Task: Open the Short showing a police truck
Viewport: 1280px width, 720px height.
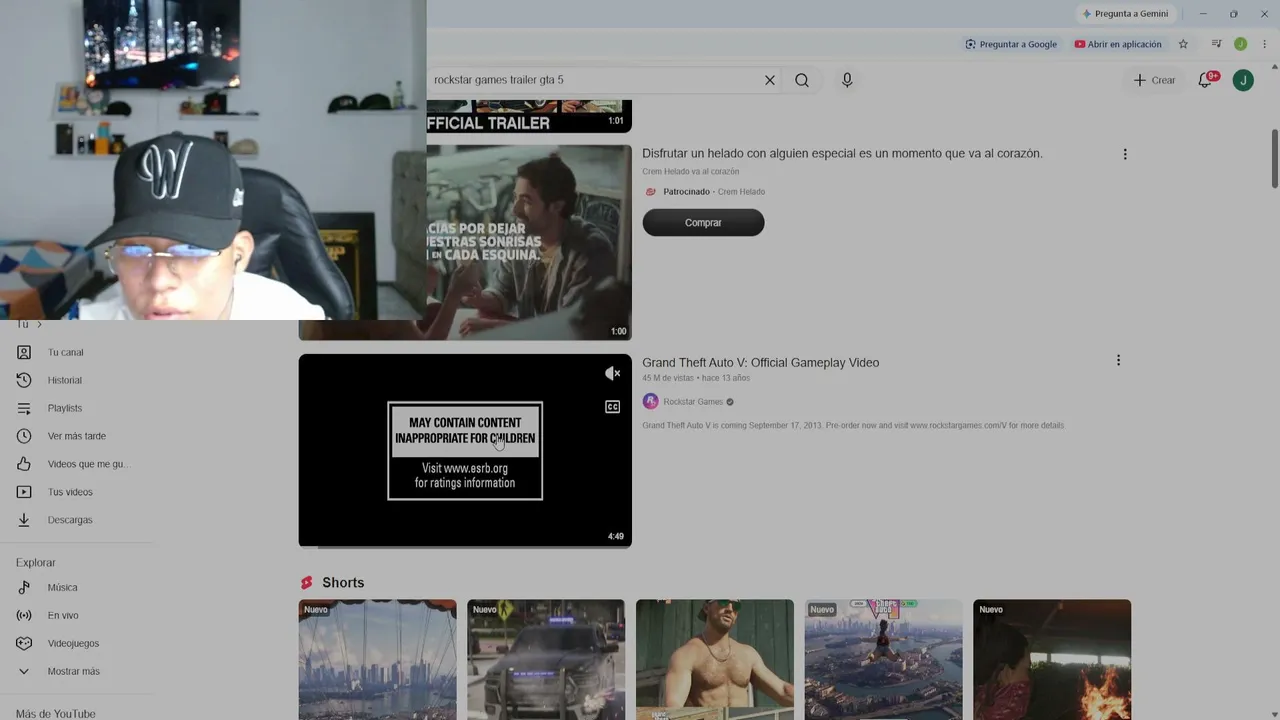Action: [546, 660]
